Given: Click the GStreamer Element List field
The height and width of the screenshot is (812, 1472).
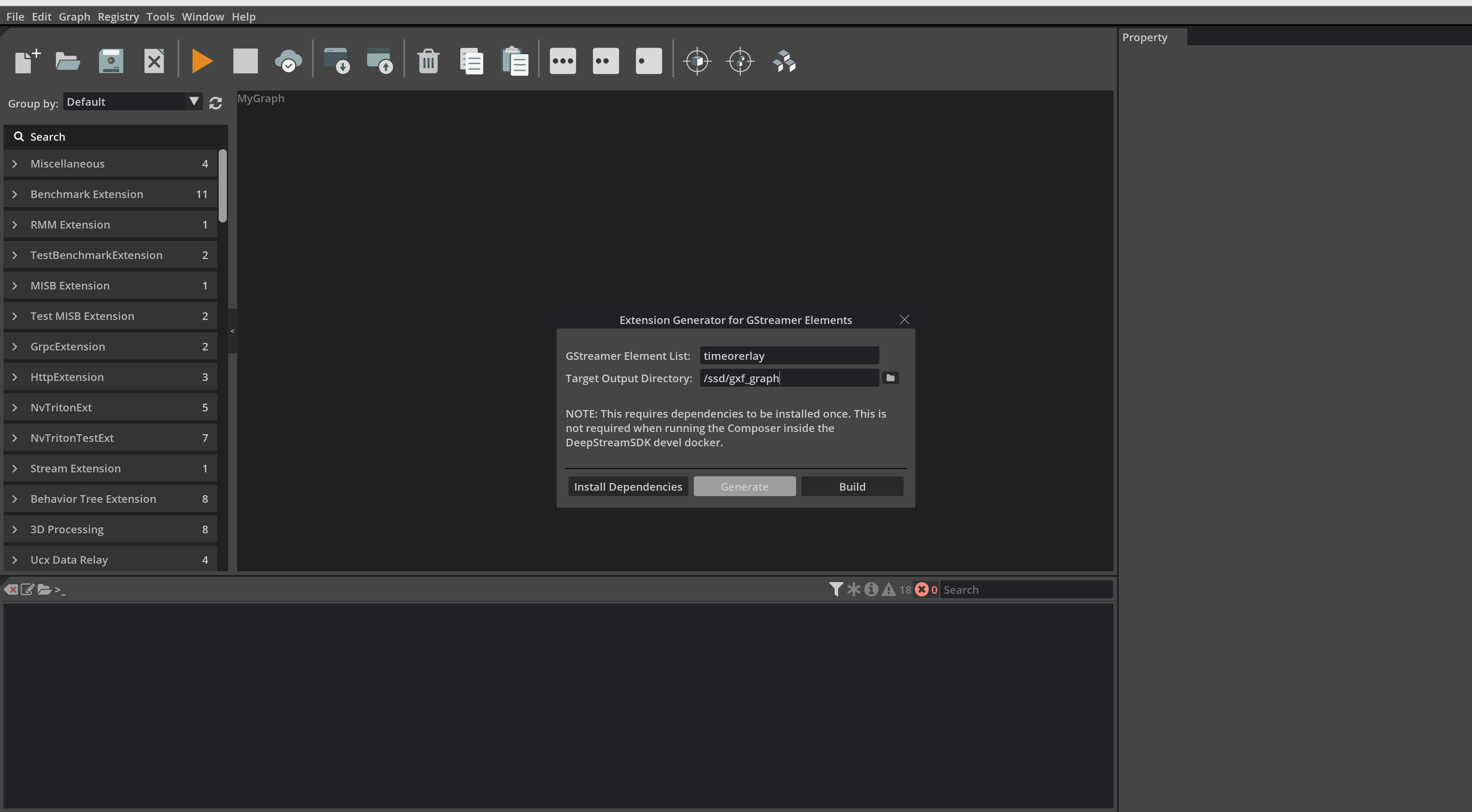Looking at the screenshot, I should coord(789,356).
